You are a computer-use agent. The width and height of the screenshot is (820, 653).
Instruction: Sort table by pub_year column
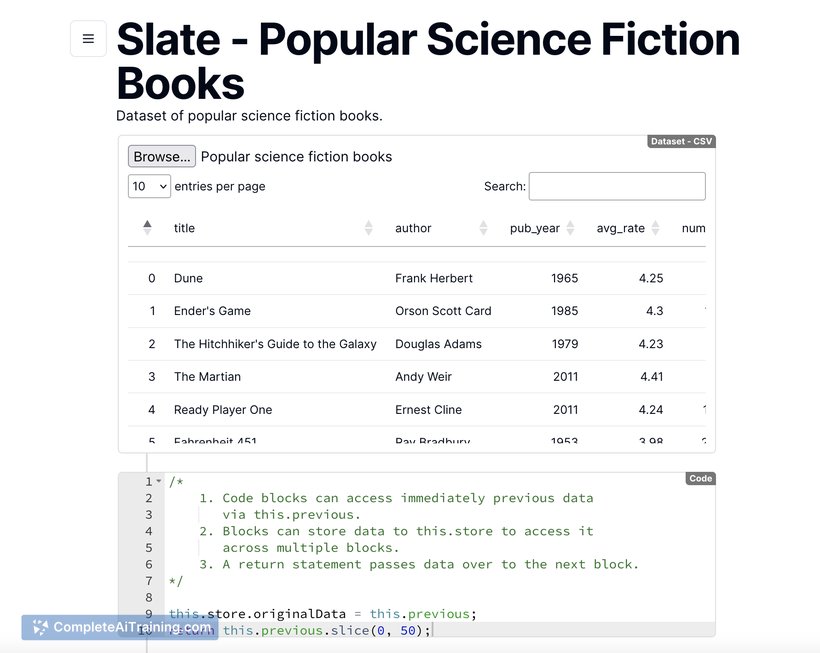[x=571, y=227]
